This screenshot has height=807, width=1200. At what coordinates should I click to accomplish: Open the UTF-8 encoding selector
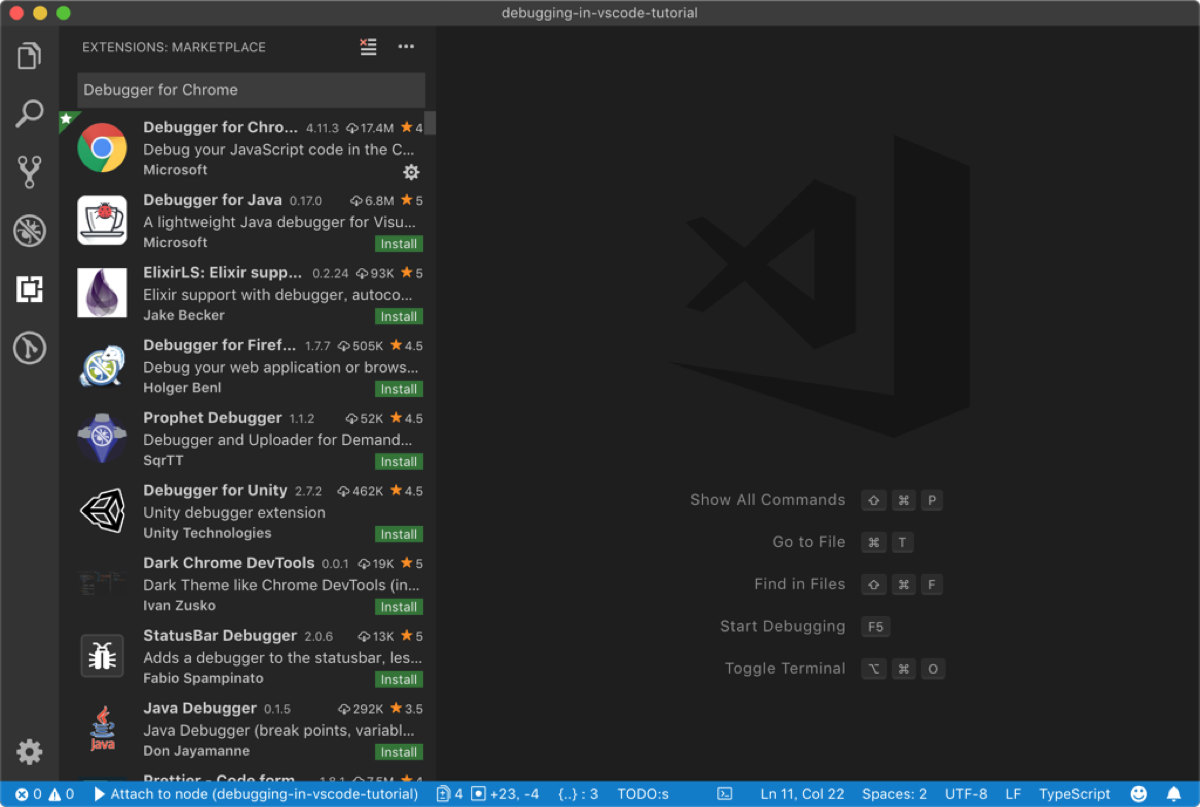pyautogui.click(x=966, y=794)
